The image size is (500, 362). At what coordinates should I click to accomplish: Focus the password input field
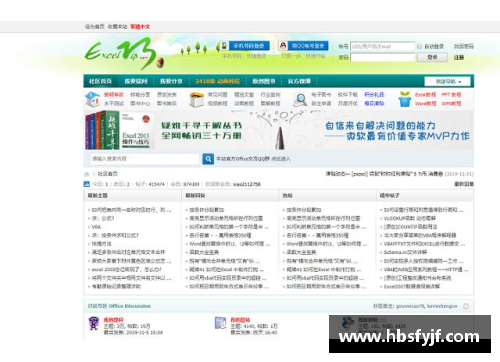[382, 57]
